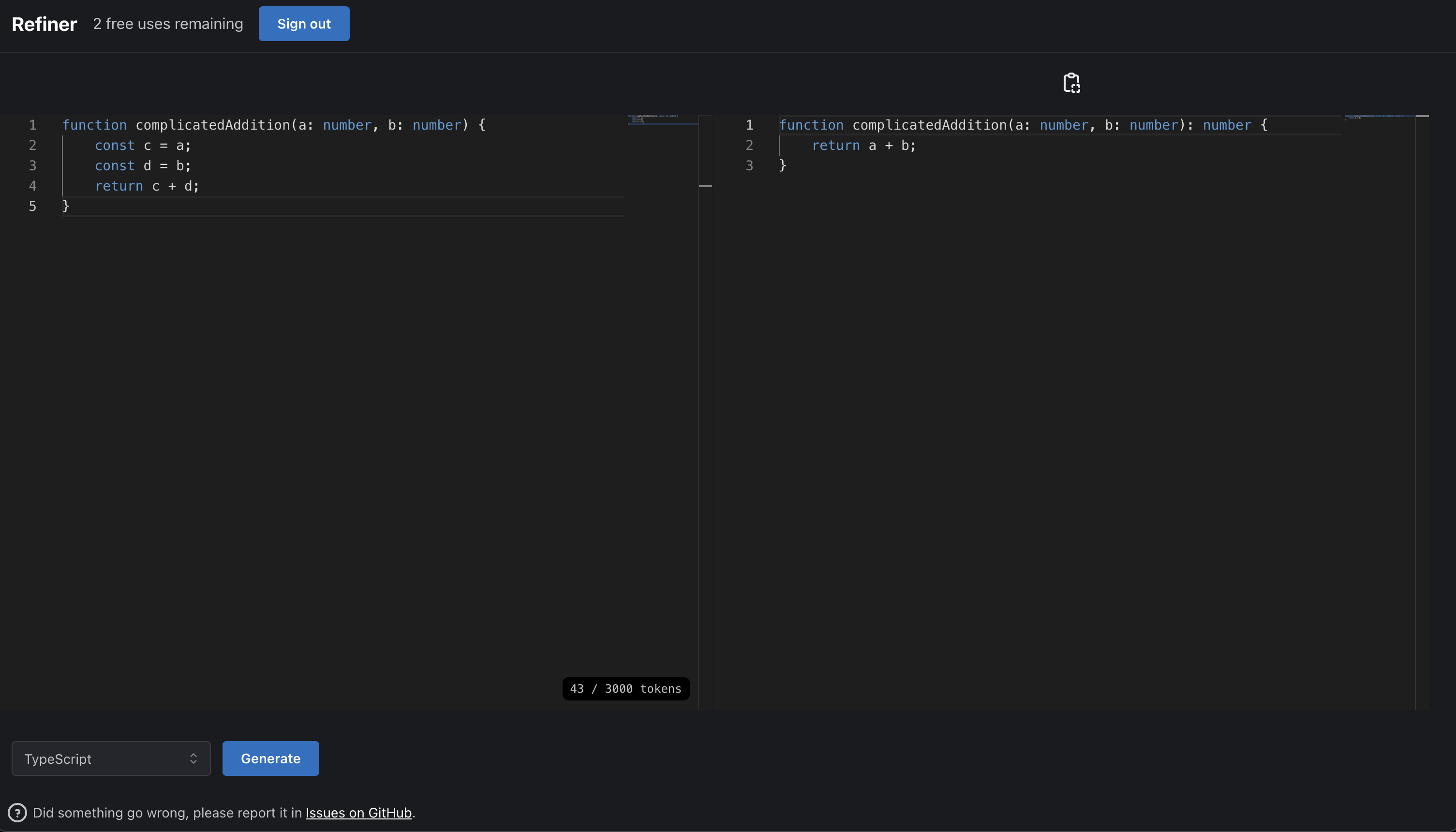Click line number 5 in the left editor
The width and height of the screenshot is (1456, 832).
tap(32, 206)
